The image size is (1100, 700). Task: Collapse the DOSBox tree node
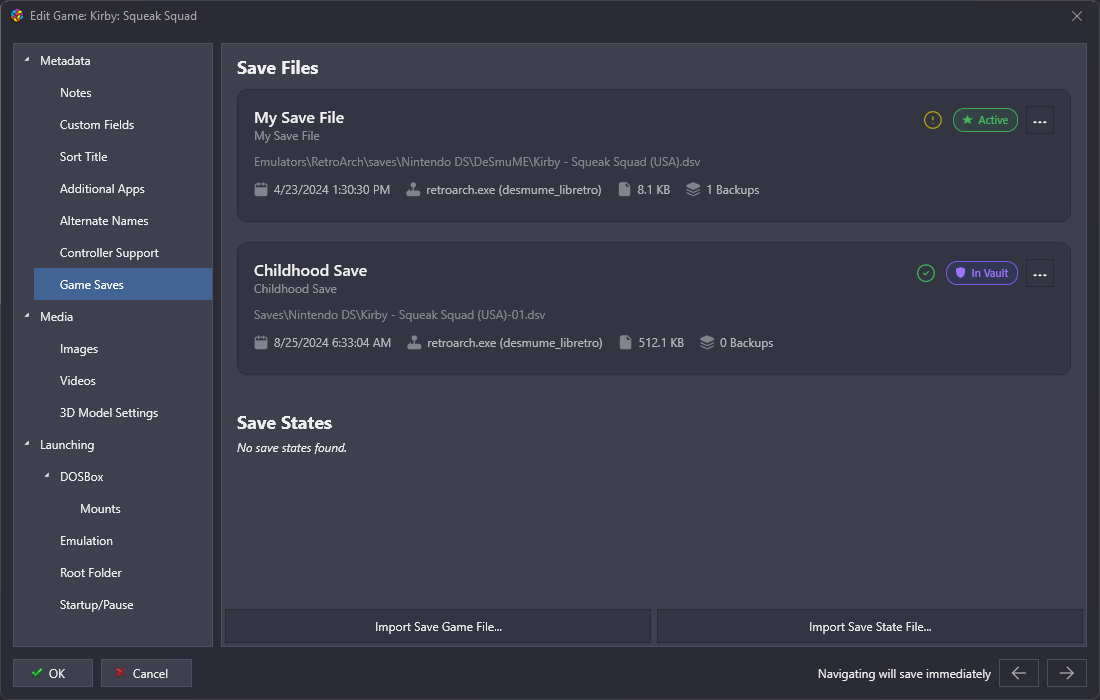click(47, 476)
